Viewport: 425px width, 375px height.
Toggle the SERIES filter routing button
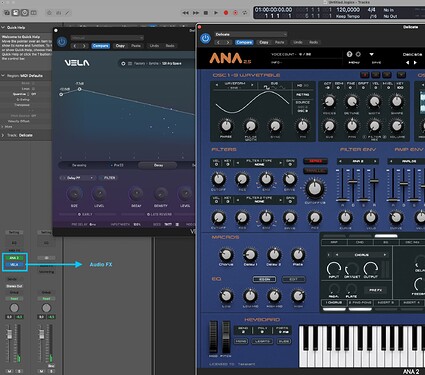(315, 161)
